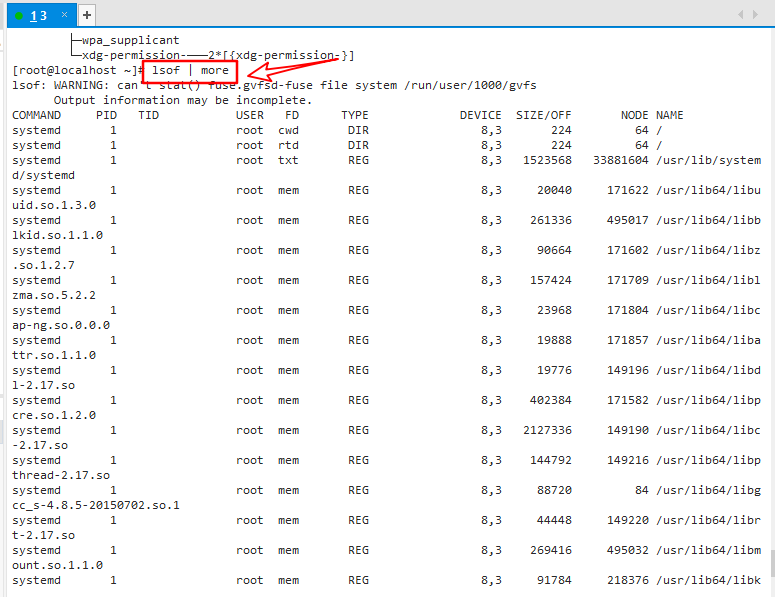Click the wrapped text thread-2.17.so
This screenshot has width=775, height=597.
(x=61, y=475)
